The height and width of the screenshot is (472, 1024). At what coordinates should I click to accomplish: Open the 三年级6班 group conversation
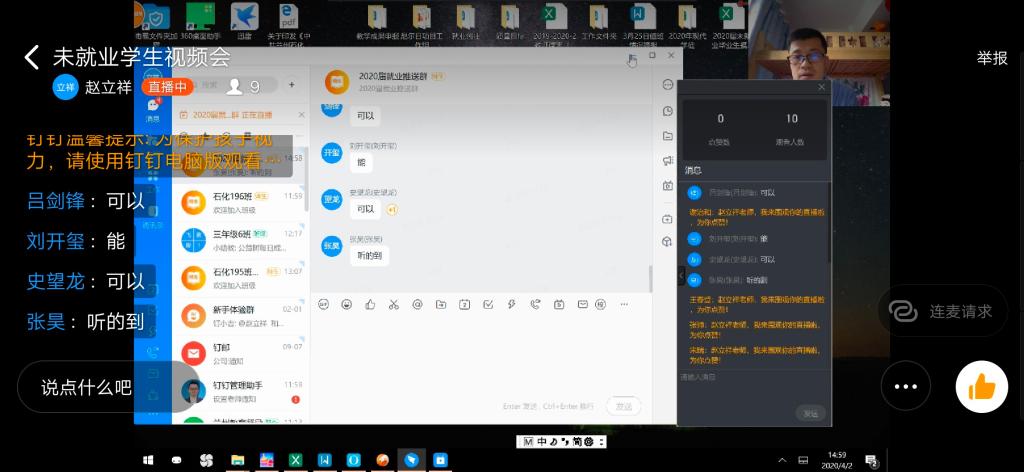point(240,240)
